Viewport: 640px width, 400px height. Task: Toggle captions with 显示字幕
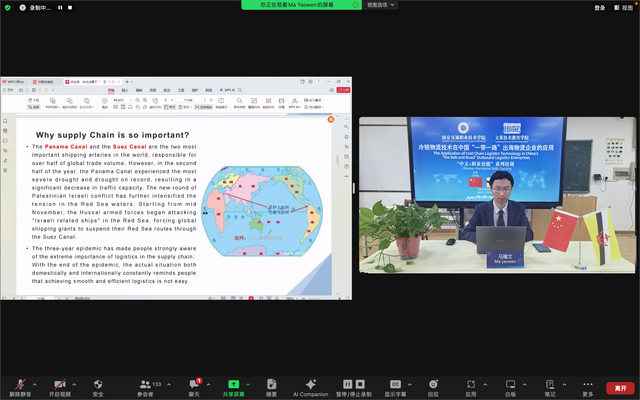click(x=395, y=386)
